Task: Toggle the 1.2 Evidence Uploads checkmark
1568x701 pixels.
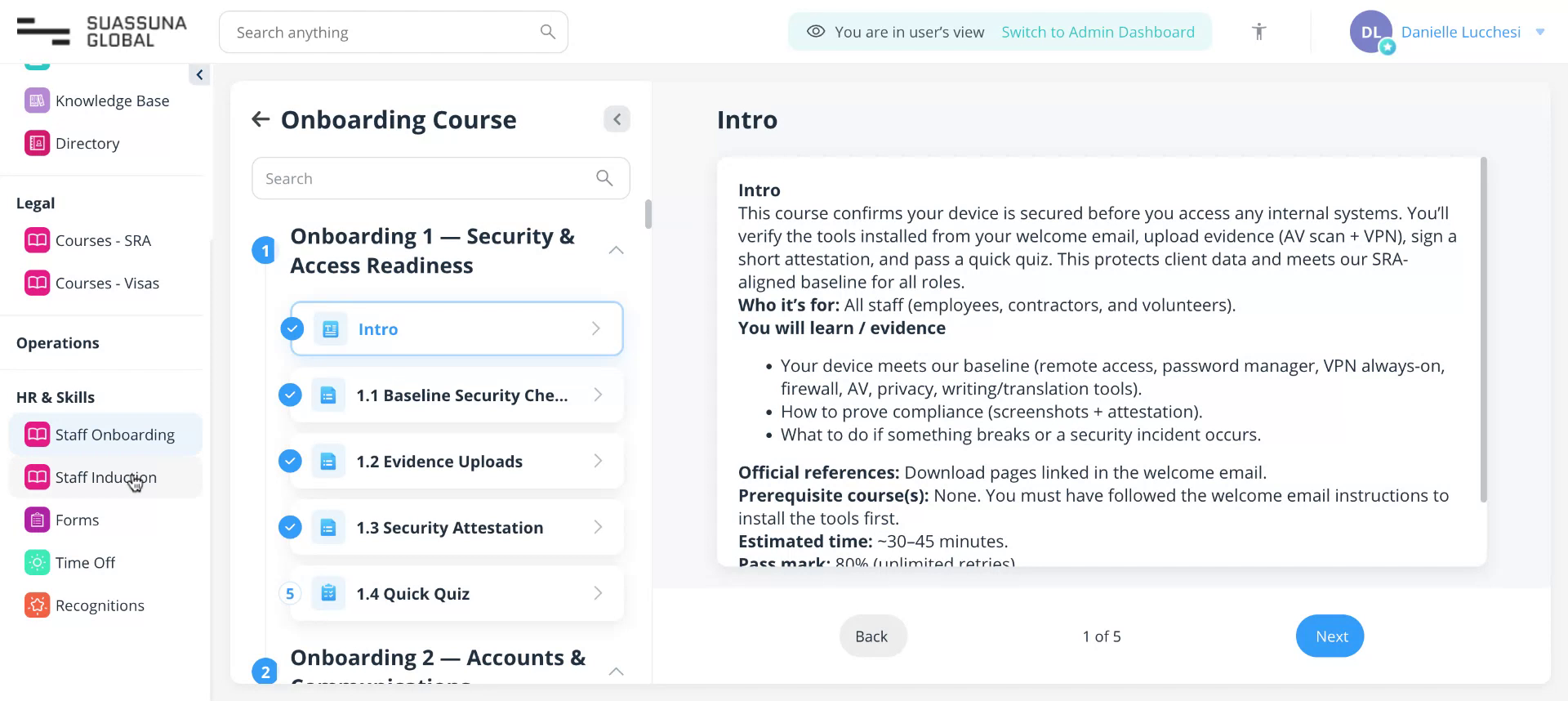Action: (x=290, y=461)
